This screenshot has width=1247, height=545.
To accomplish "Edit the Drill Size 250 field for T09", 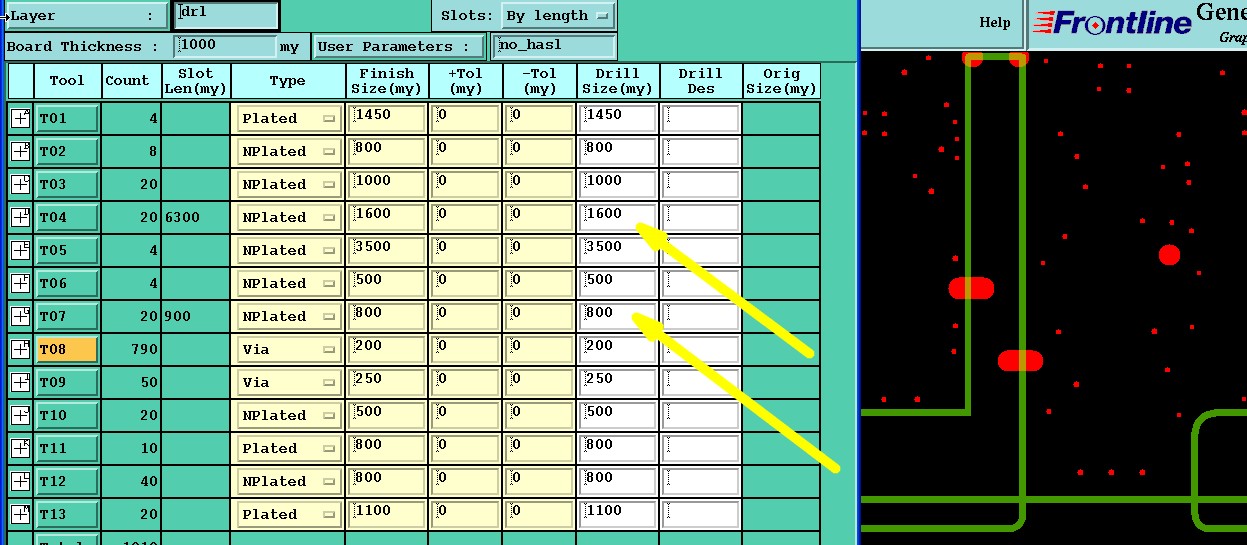I will (618, 382).
